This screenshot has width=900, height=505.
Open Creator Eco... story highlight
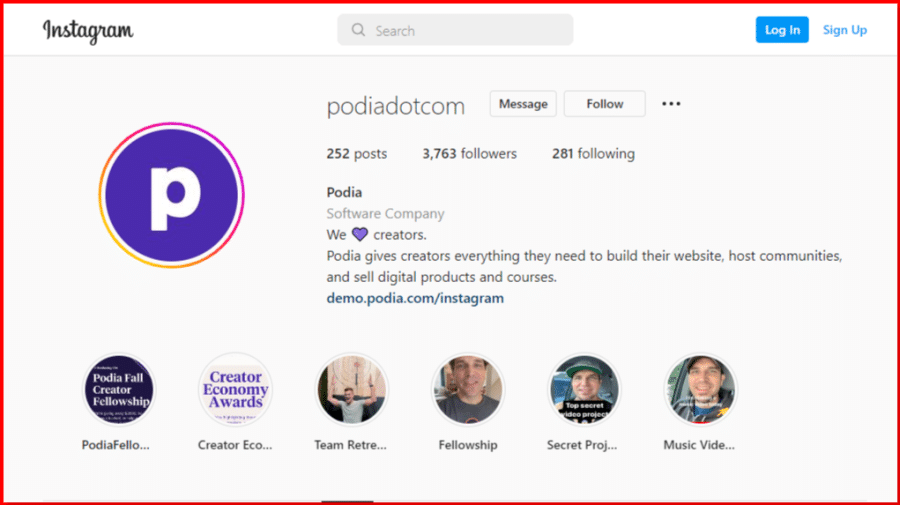click(235, 390)
